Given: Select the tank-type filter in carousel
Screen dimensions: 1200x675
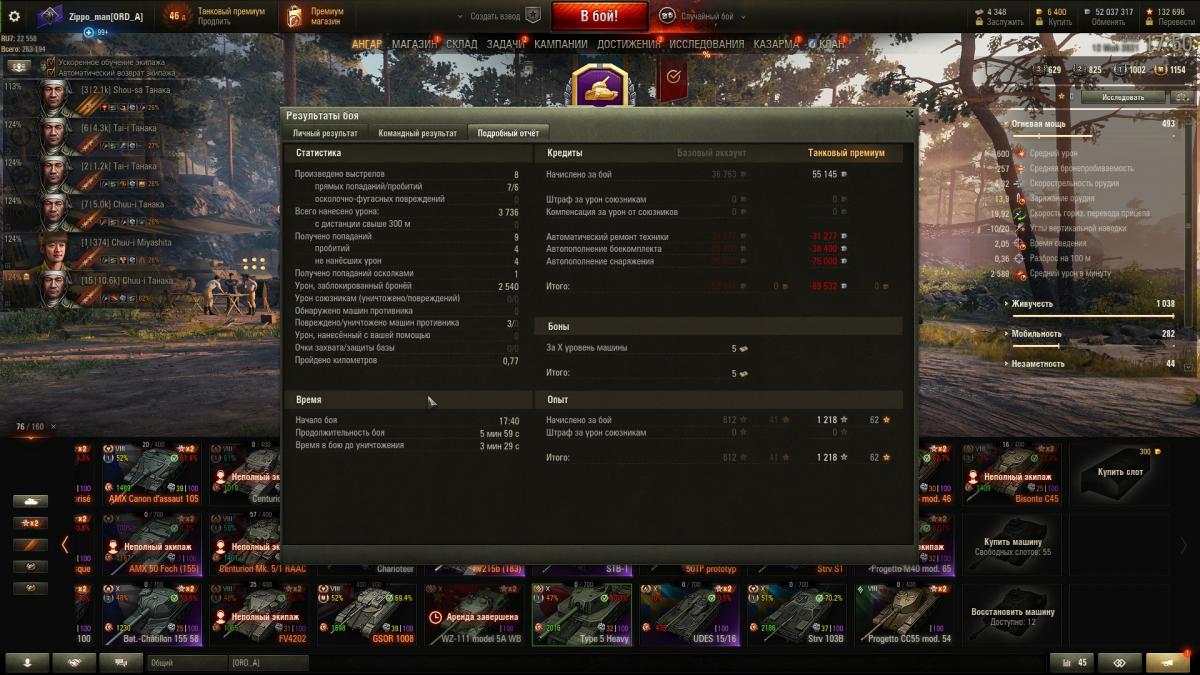Looking at the screenshot, I should 30,501.
